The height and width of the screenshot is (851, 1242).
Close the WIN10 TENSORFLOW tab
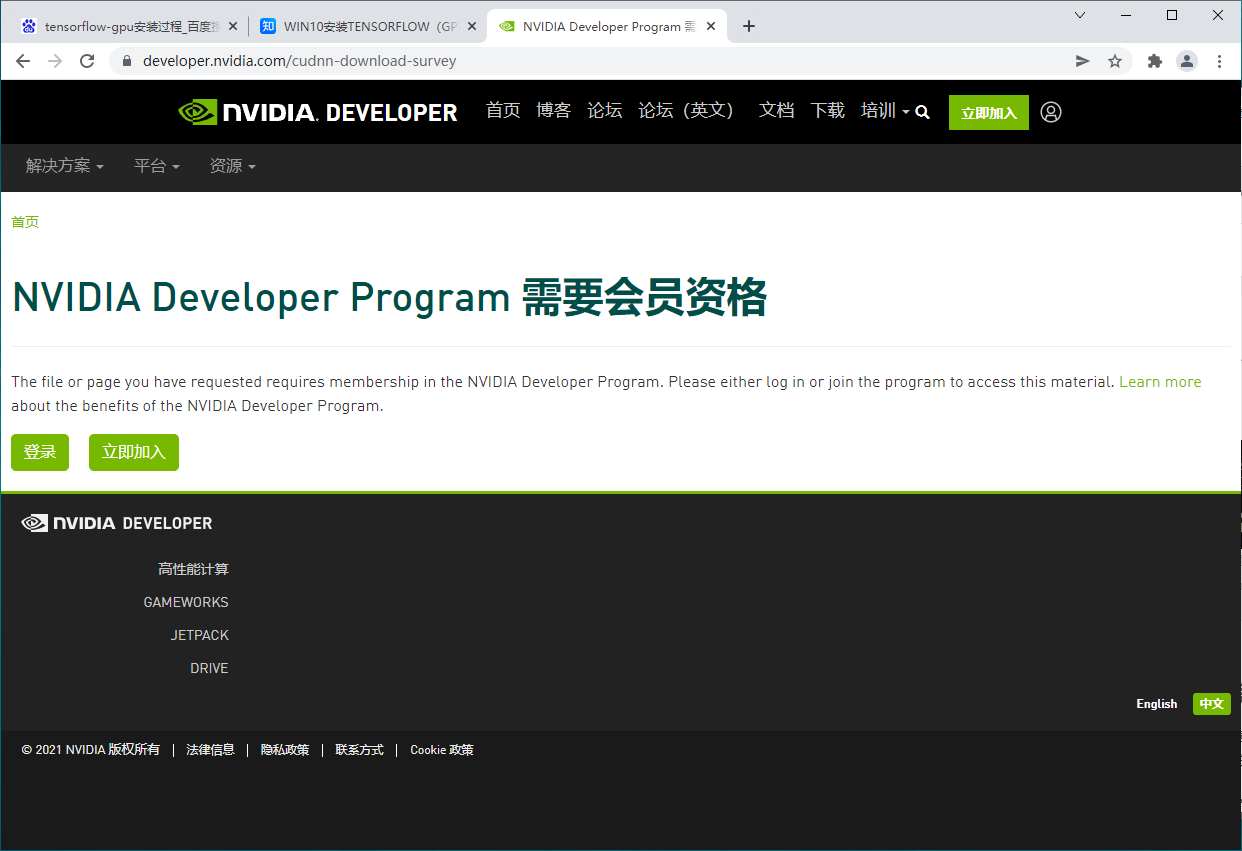click(x=472, y=26)
